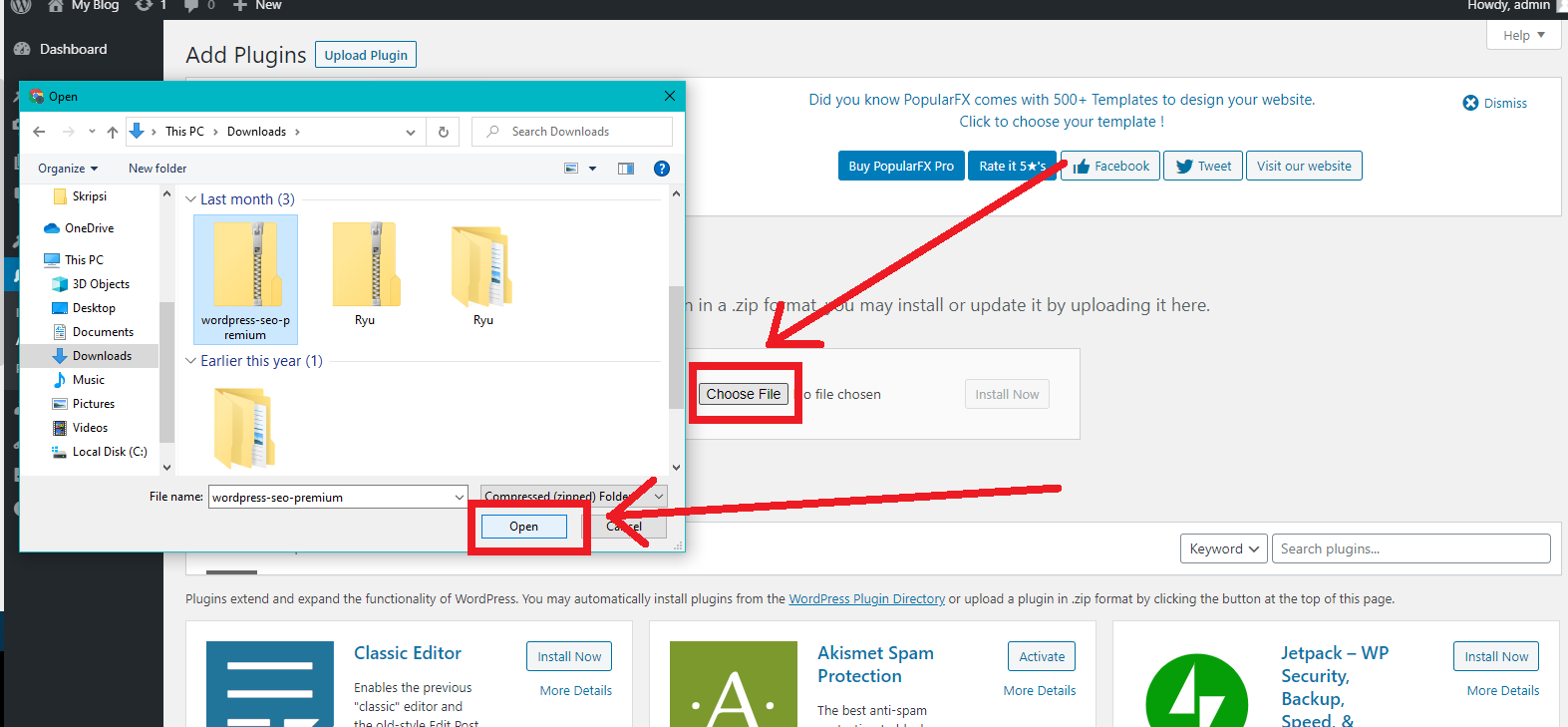
Task: Open the File name dropdown arrow
Action: 459,497
